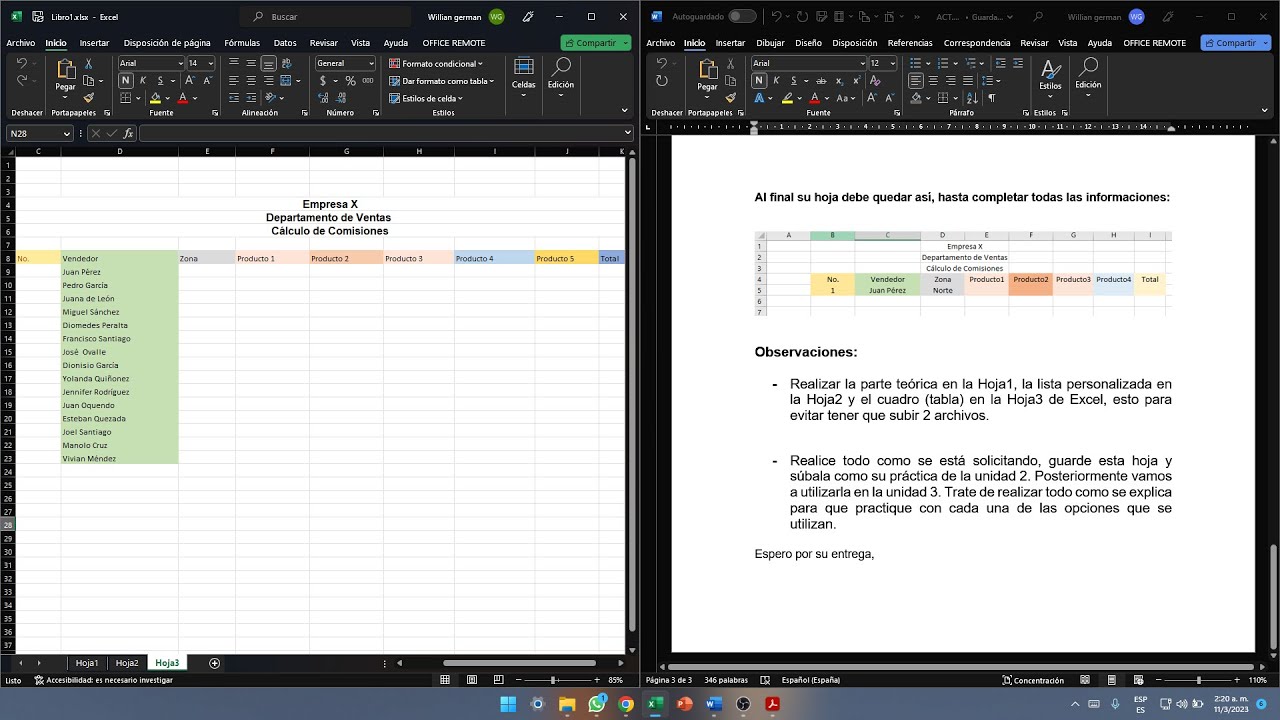1280x720 pixels.
Task: Open Google Chrome from the taskbar
Action: 626,704
